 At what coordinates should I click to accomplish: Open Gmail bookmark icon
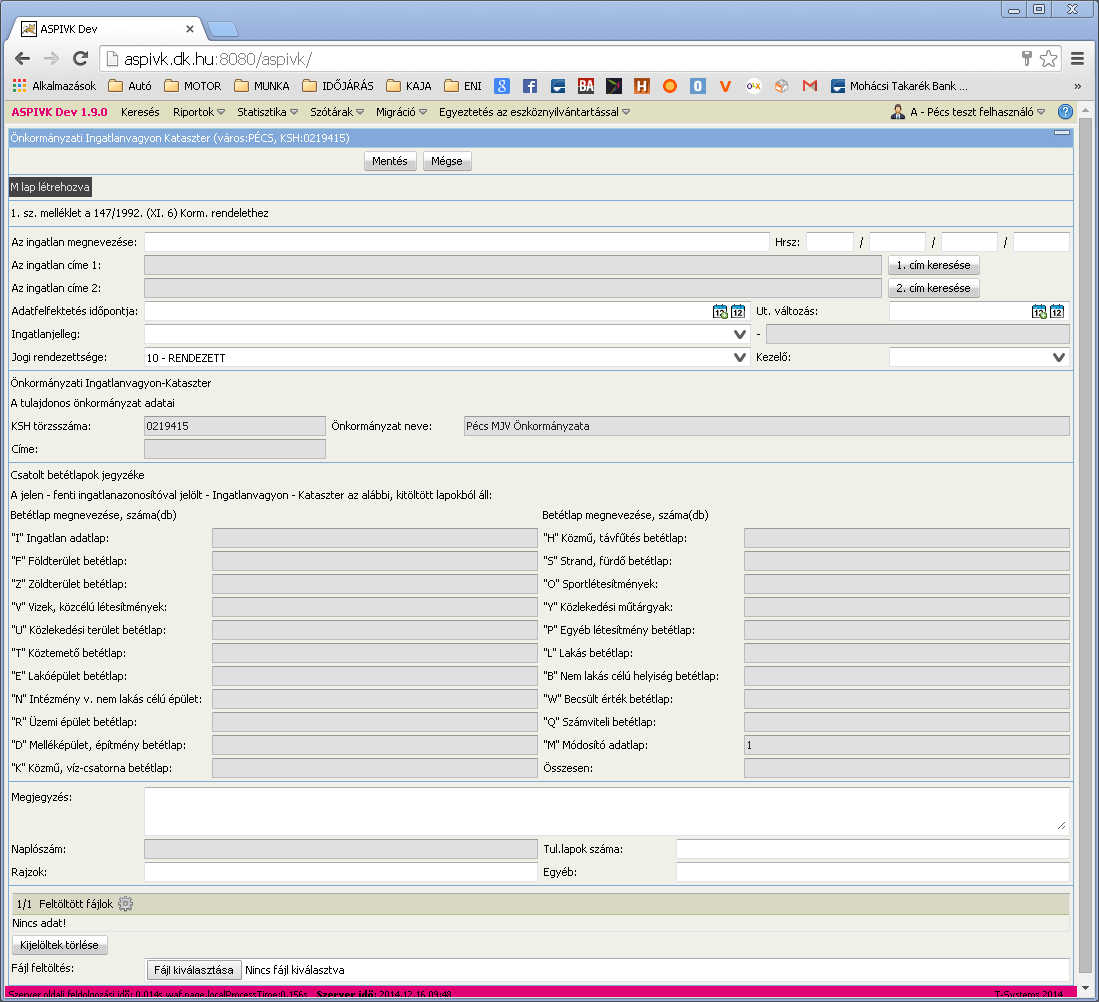pos(810,86)
